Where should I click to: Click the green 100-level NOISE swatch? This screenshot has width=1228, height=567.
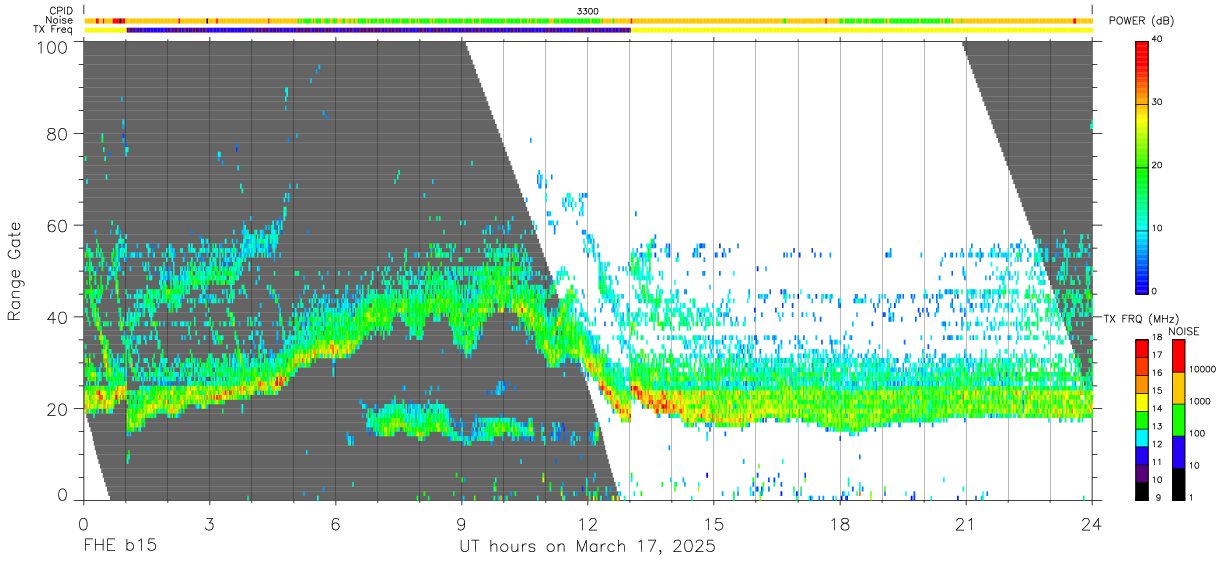pos(1179,419)
